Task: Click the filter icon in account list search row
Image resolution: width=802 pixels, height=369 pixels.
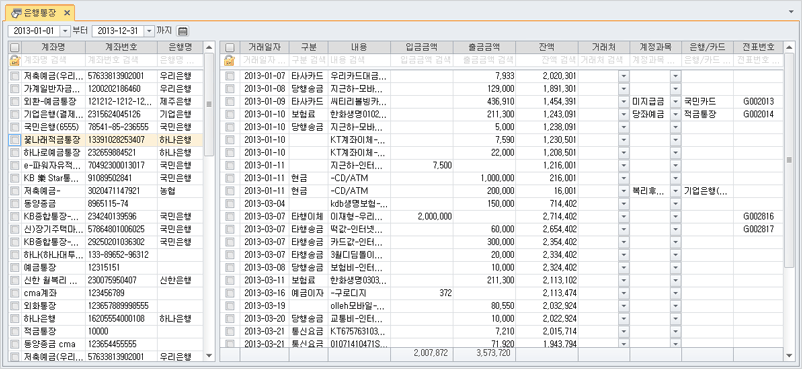Action: pyautogui.click(x=14, y=61)
